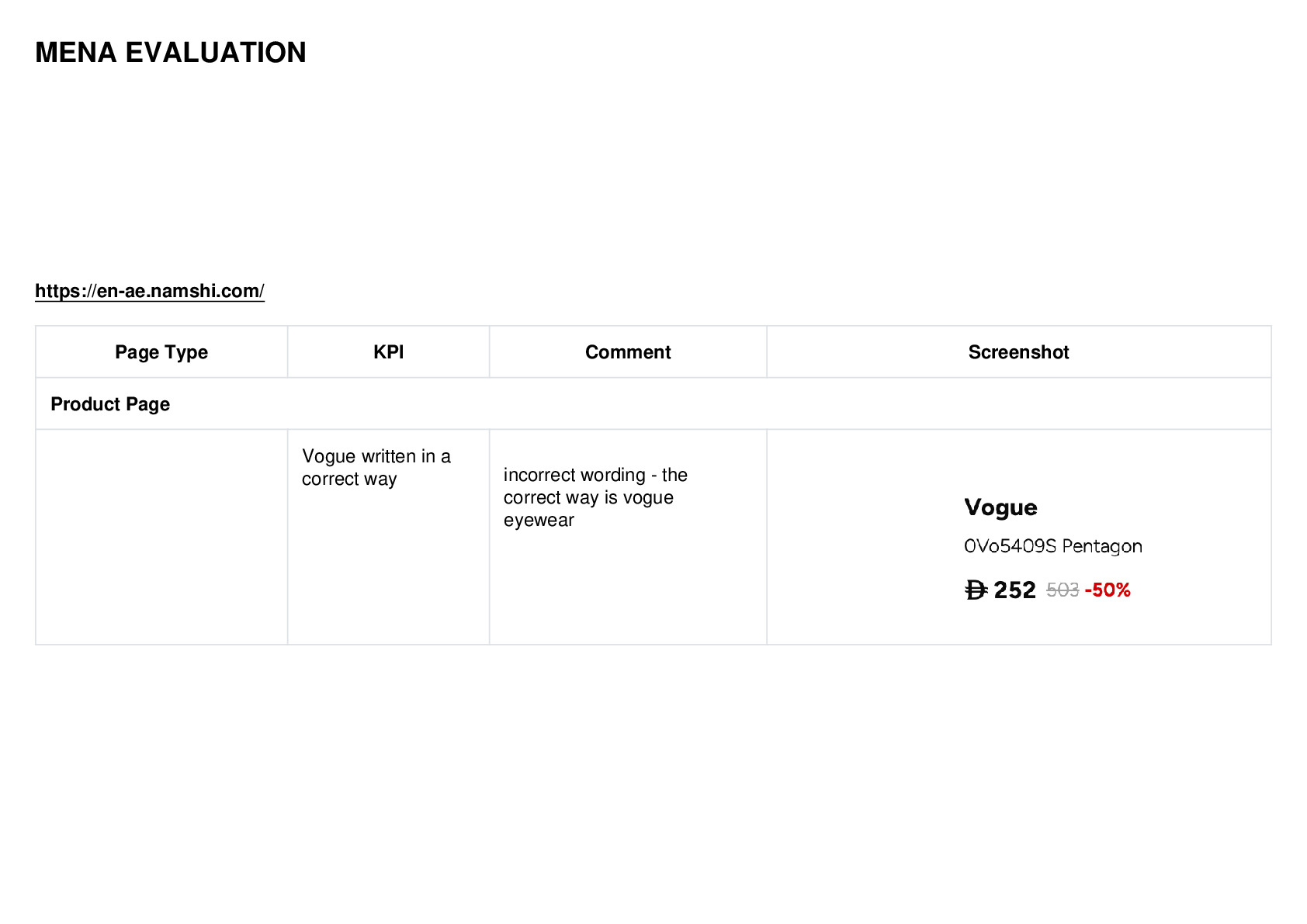The width and height of the screenshot is (1307, 924).
Task: Click the empty Page Type cell
Action: click(161, 537)
